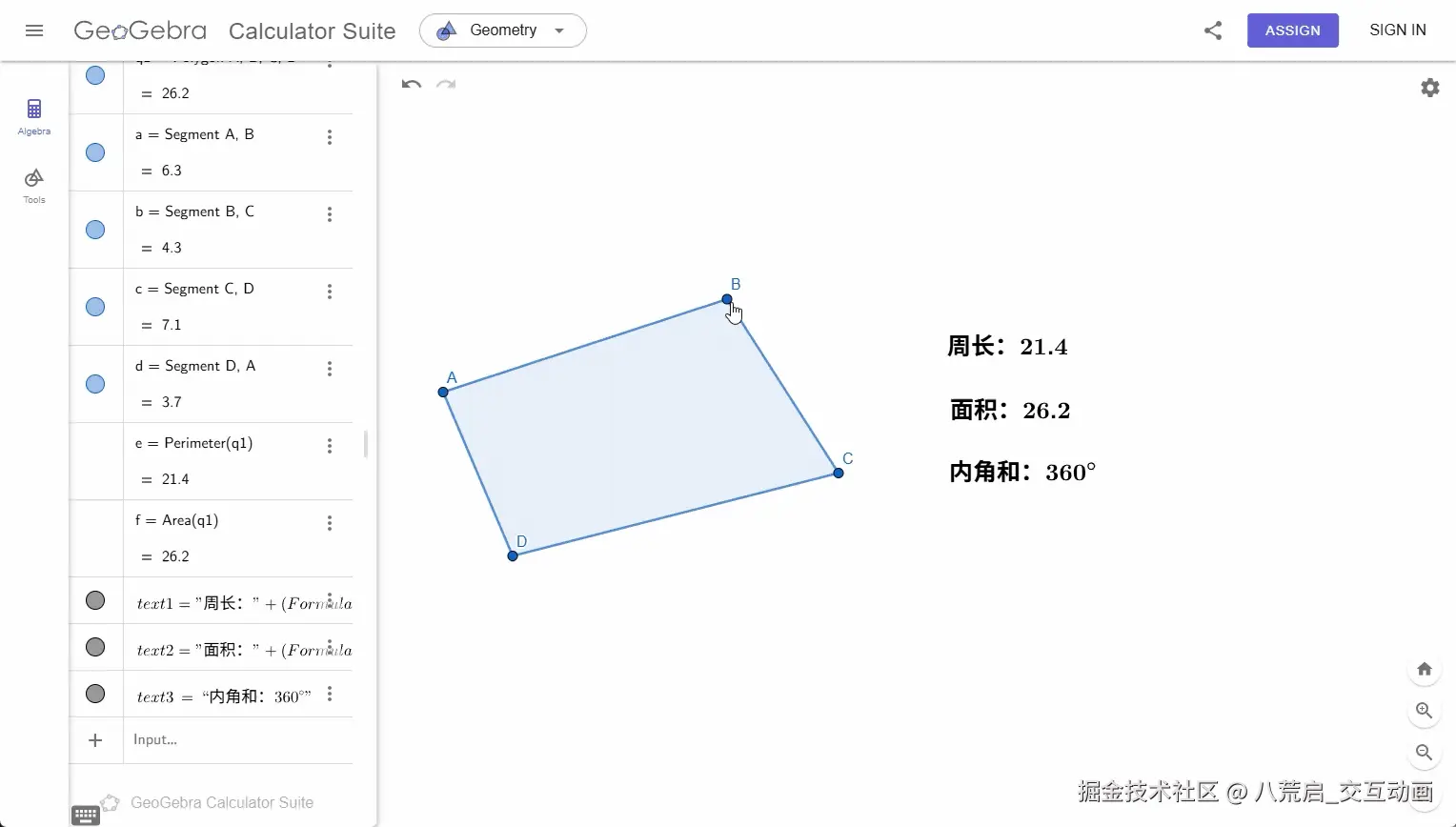Open the three-dot menu for text3
Image resolution: width=1456 pixels, height=827 pixels.
329,694
